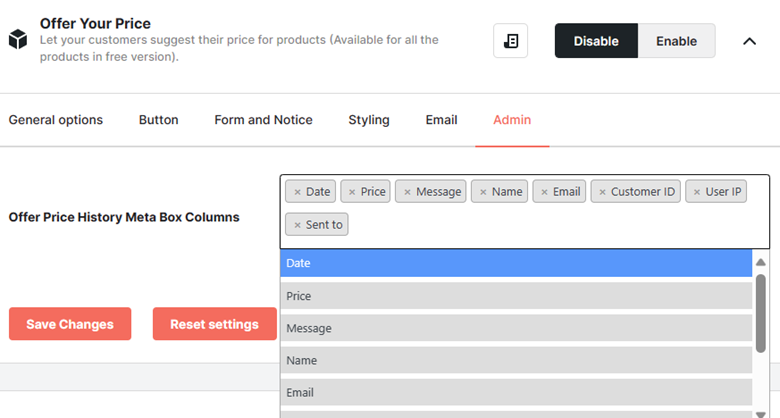
Task: Open the documentation icon button
Action: pos(510,41)
